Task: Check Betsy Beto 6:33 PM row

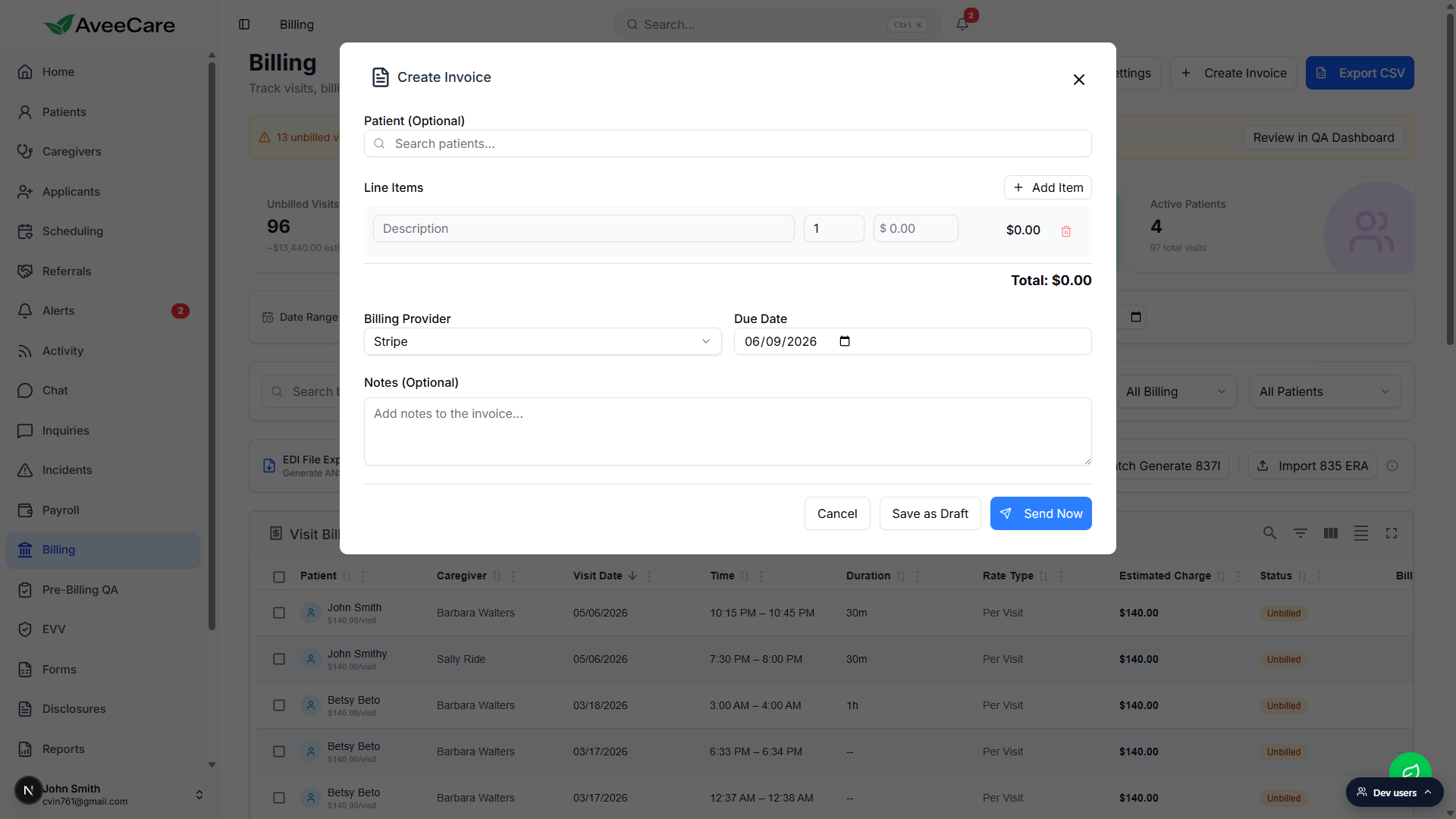Action: pyautogui.click(x=279, y=752)
